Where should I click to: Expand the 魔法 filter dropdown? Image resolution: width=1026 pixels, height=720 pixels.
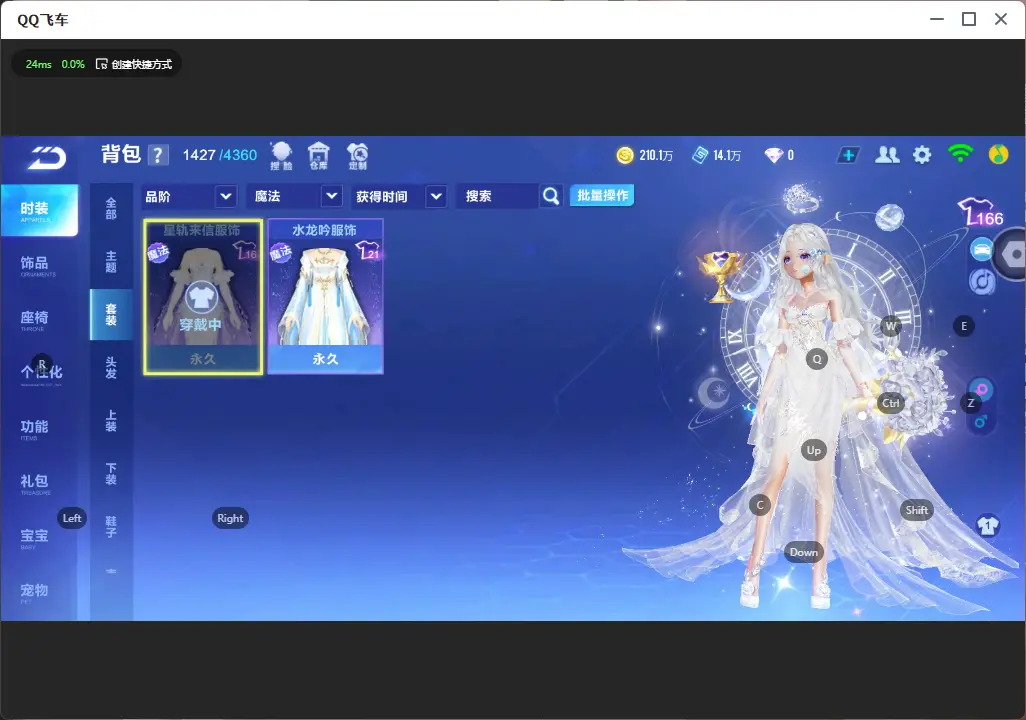[x=296, y=196]
